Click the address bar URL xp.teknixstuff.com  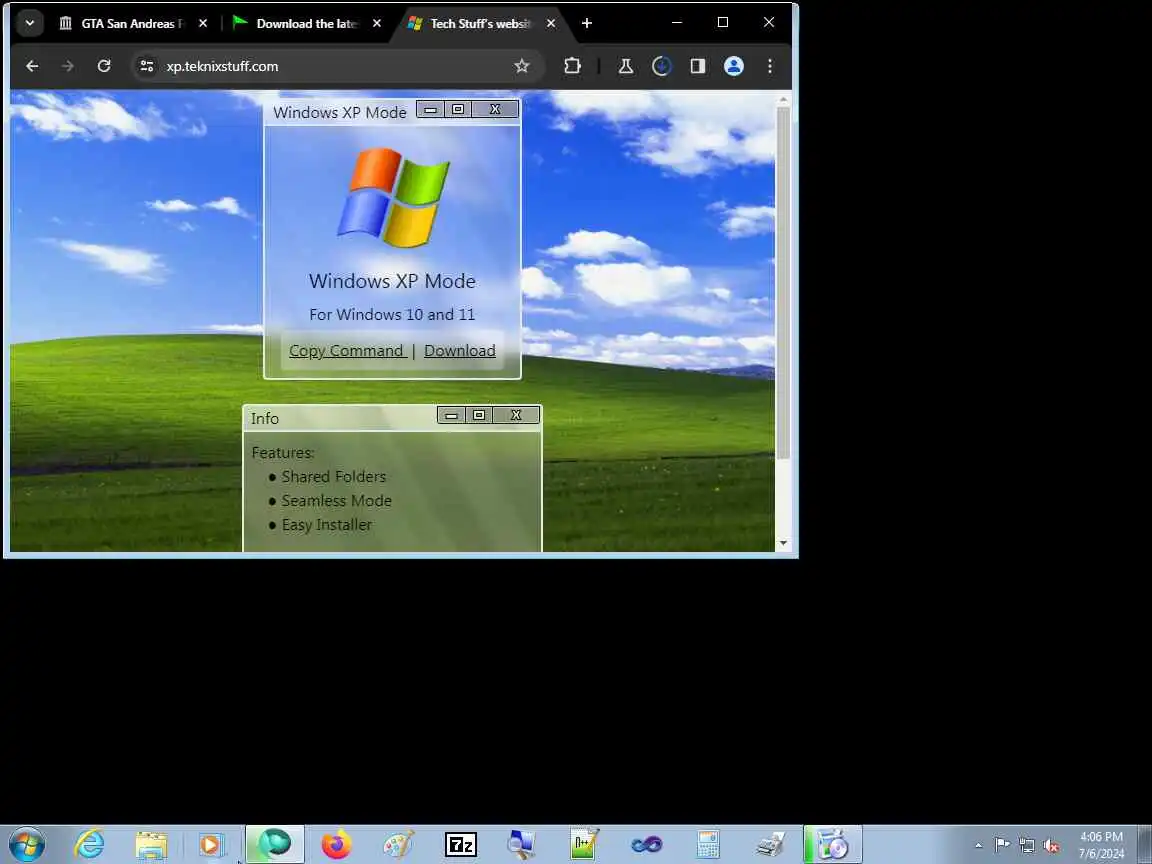pos(222,66)
